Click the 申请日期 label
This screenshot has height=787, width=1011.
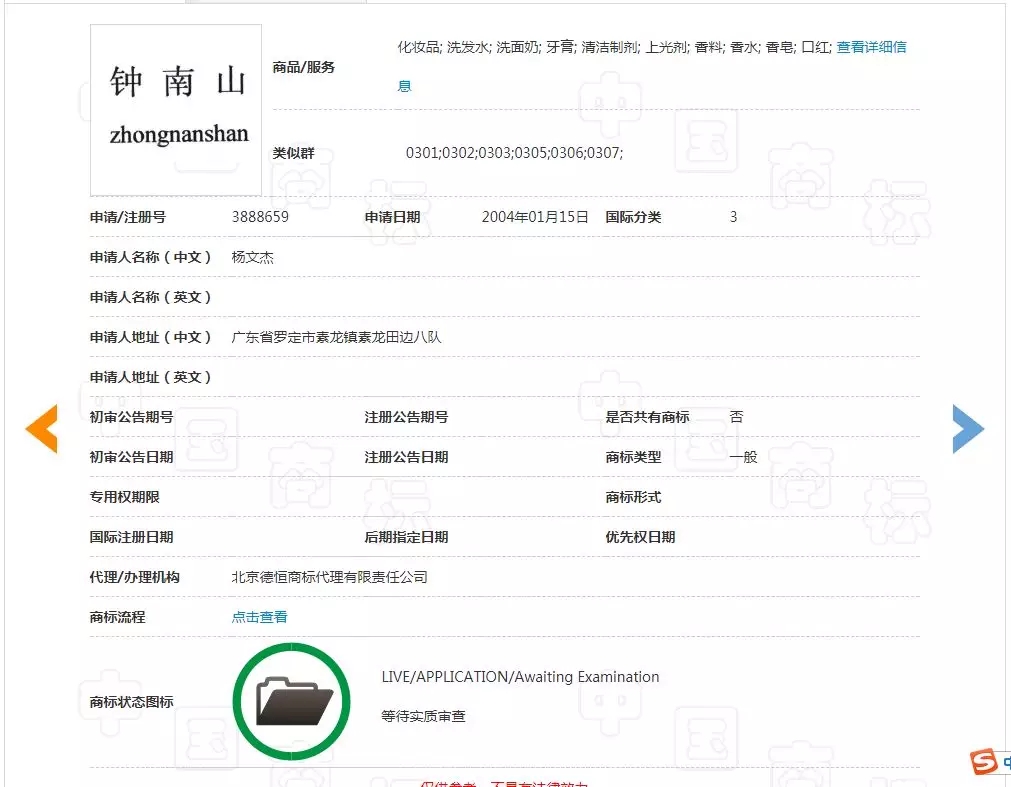pyautogui.click(x=392, y=217)
